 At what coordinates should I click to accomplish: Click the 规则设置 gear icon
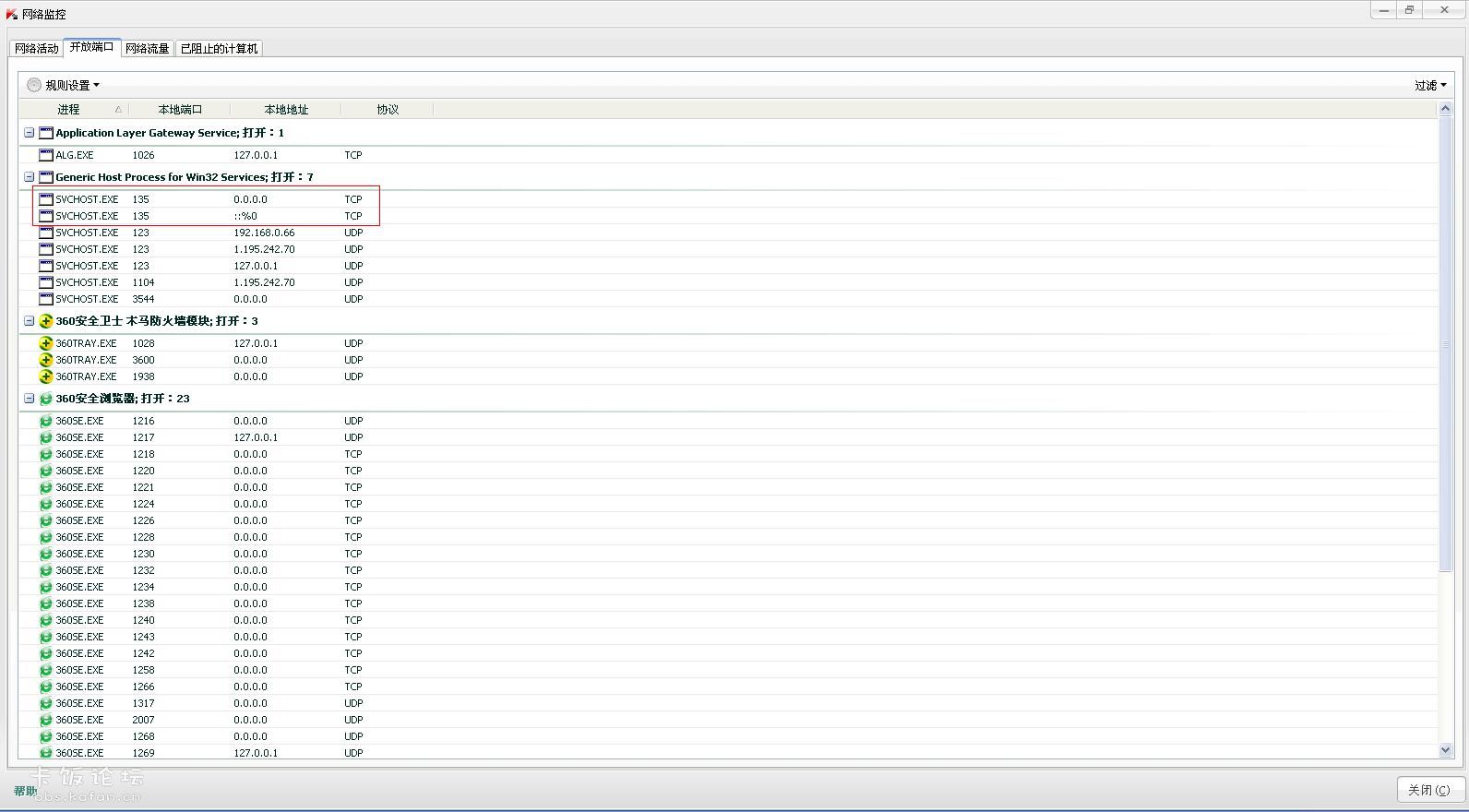[34, 85]
